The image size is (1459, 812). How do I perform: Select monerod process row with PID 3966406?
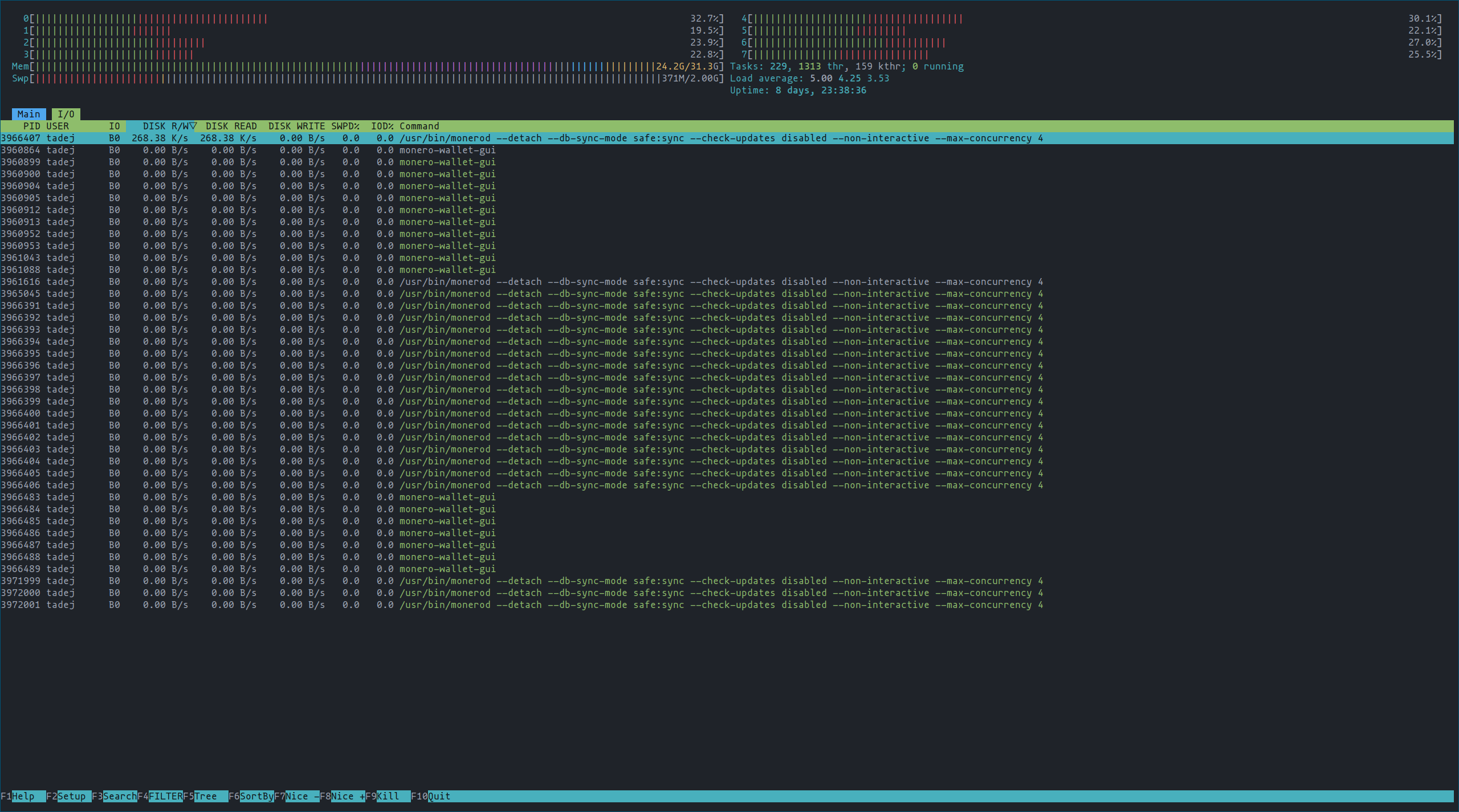tap(727, 485)
